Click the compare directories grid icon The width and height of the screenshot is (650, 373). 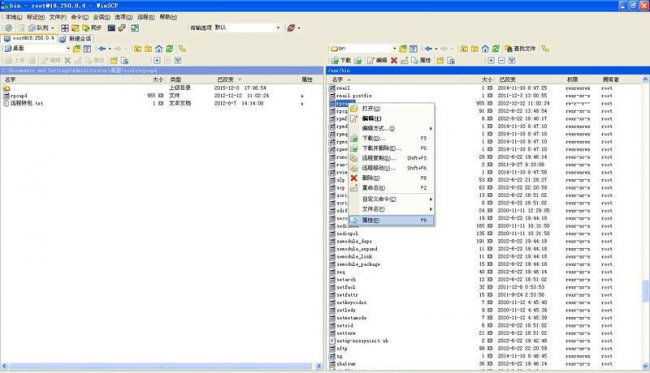[65, 28]
